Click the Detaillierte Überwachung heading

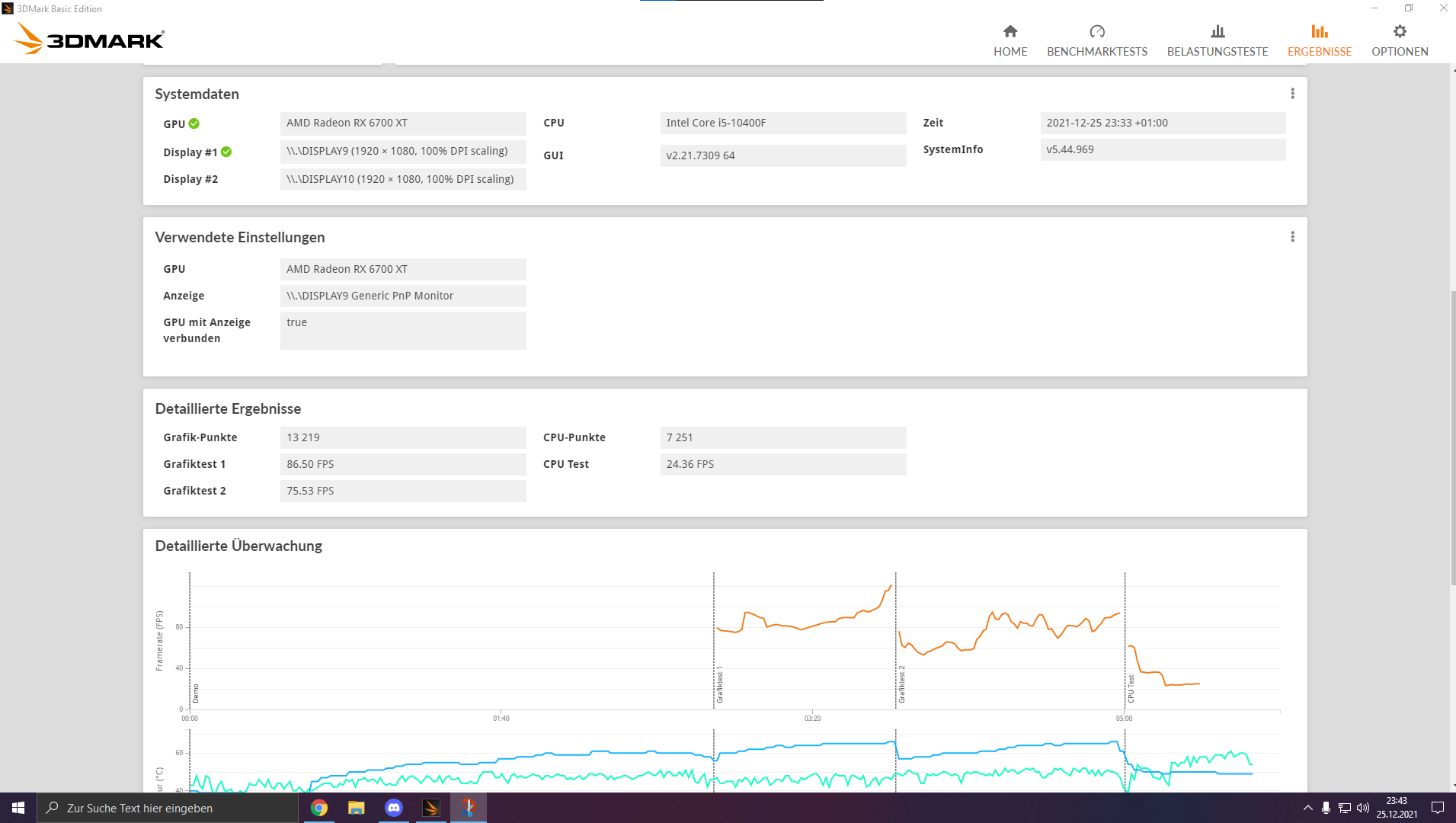click(238, 546)
